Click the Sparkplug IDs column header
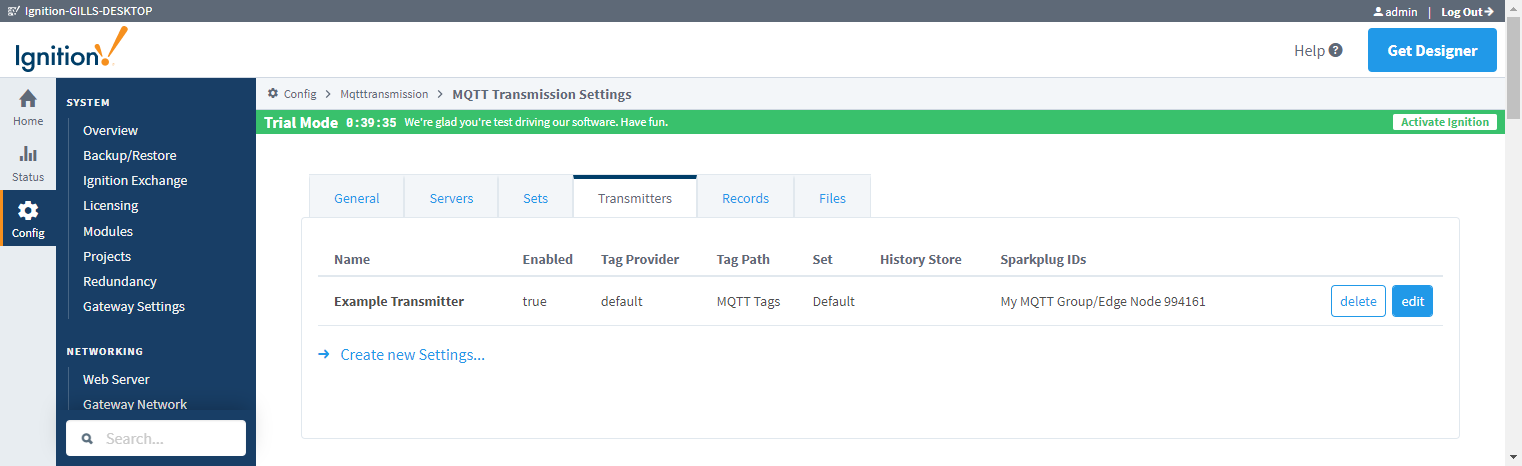 [1043, 259]
